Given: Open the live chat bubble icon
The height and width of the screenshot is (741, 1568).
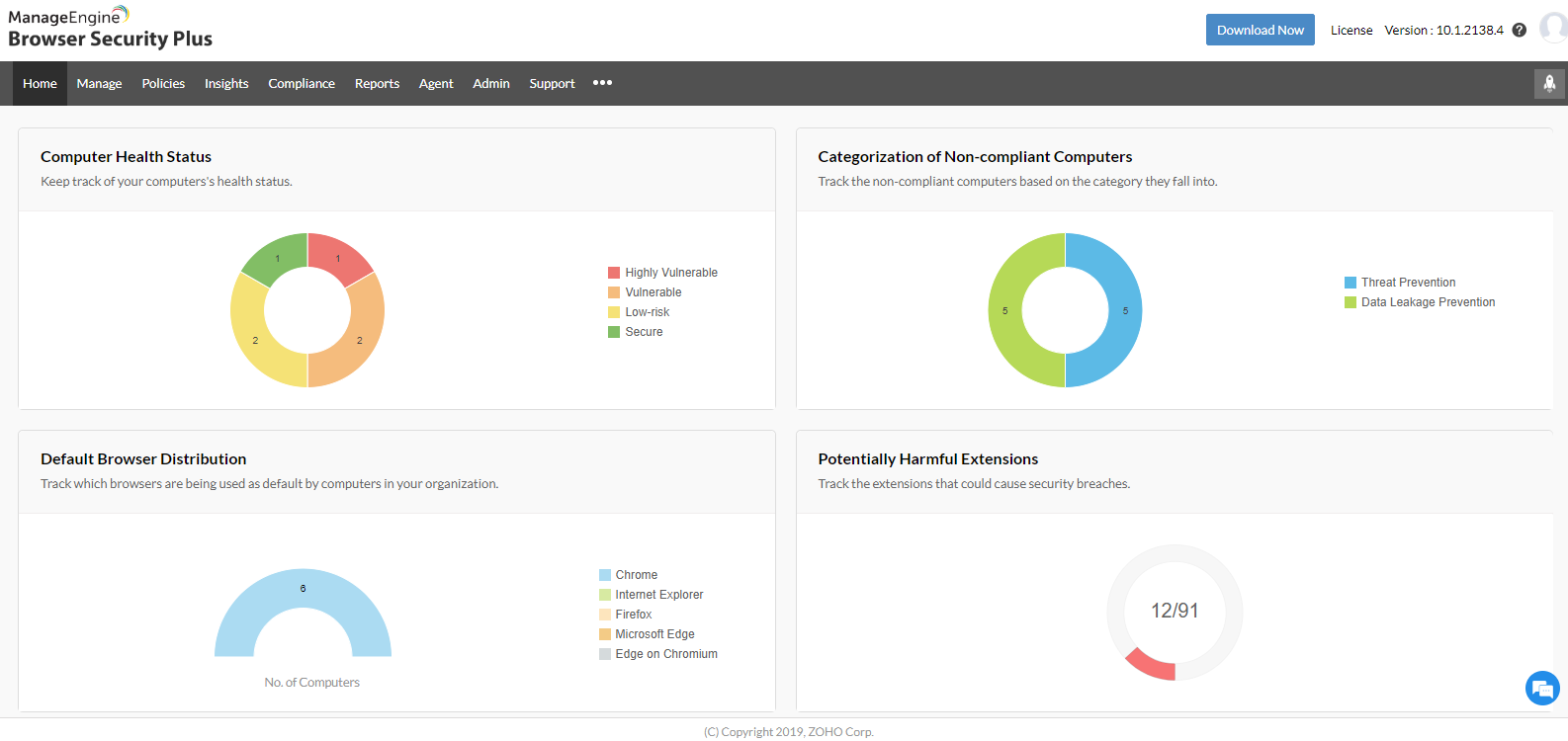Looking at the screenshot, I should [x=1541, y=688].
